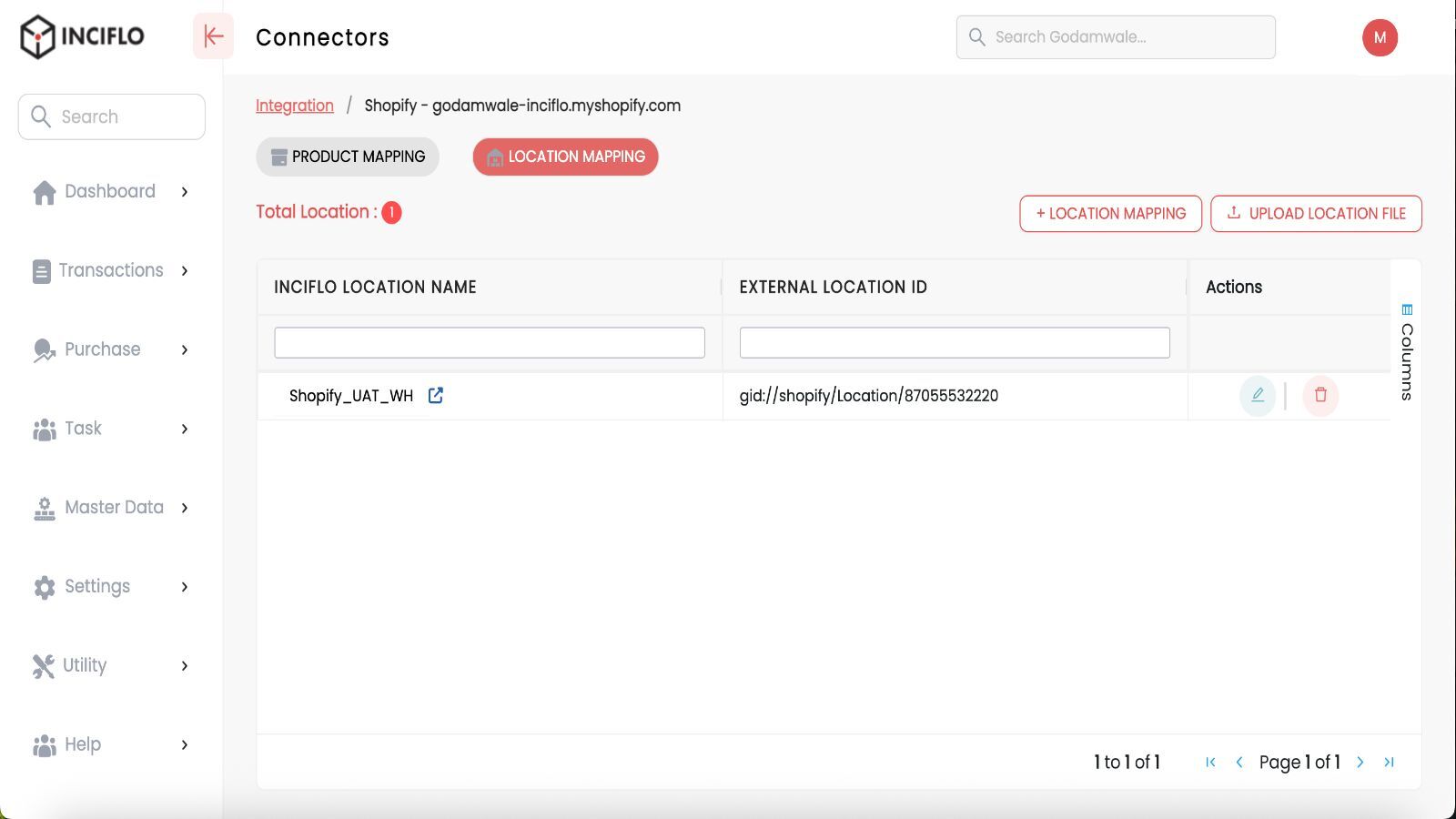Sort by Inciflo Location Name header
1456x819 pixels.
[x=375, y=288]
